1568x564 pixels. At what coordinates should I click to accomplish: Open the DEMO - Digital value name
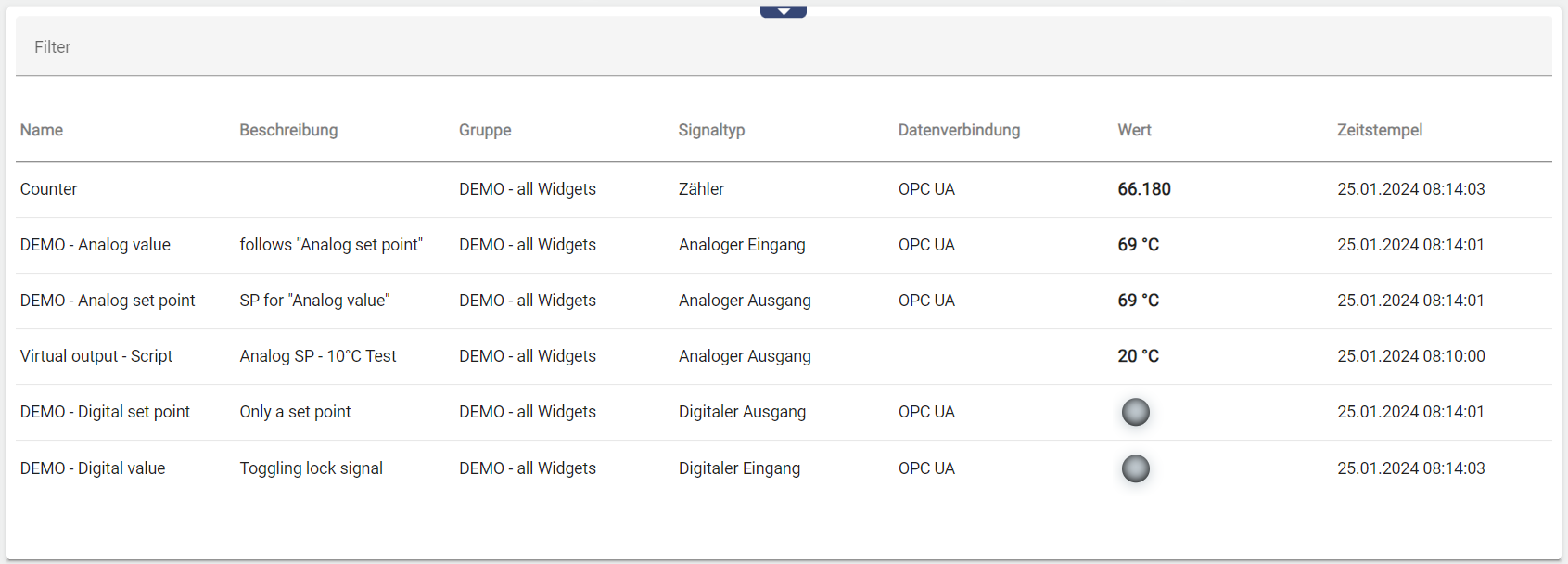93,468
